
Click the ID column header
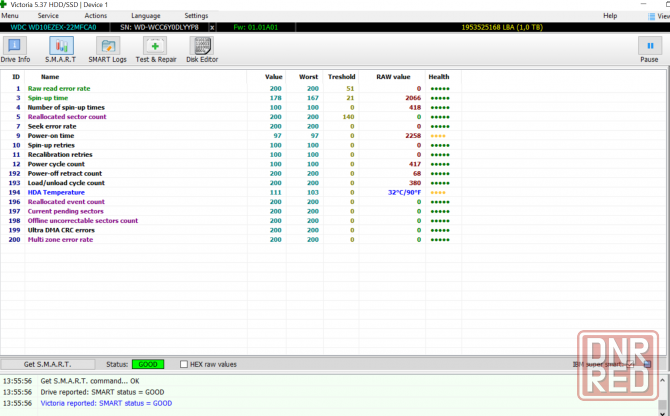point(16,77)
